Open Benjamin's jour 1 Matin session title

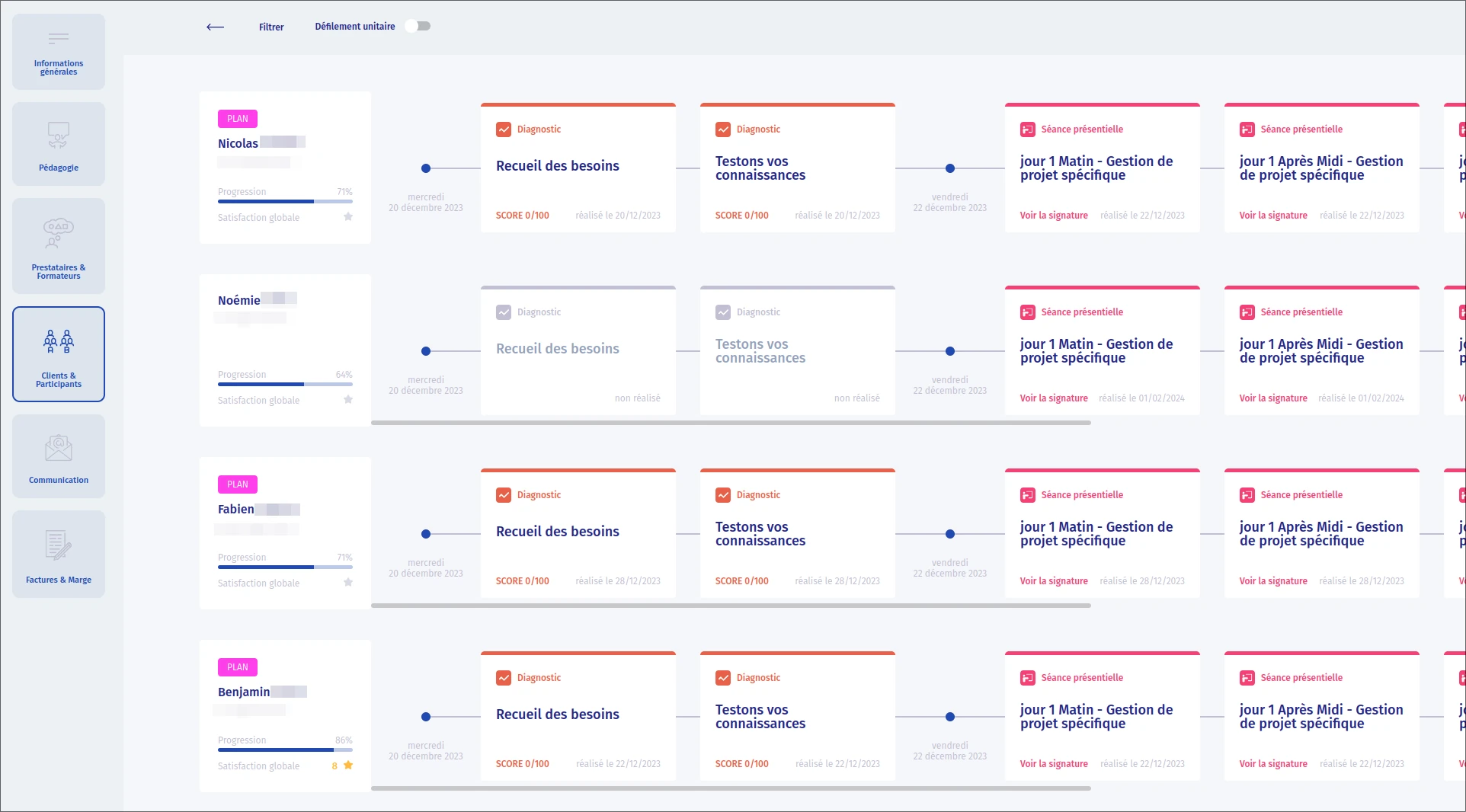[1096, 717]
